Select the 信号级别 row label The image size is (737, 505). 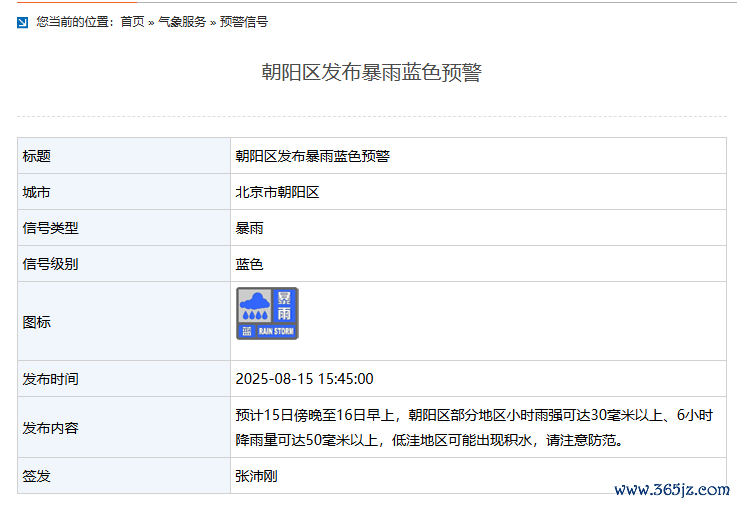click(x=50, y=264)
